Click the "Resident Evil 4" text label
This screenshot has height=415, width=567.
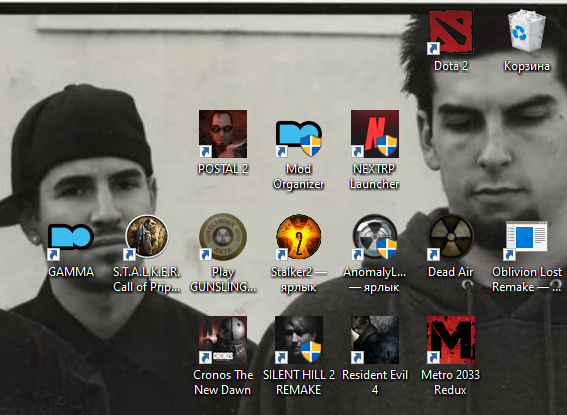(375, 382)
